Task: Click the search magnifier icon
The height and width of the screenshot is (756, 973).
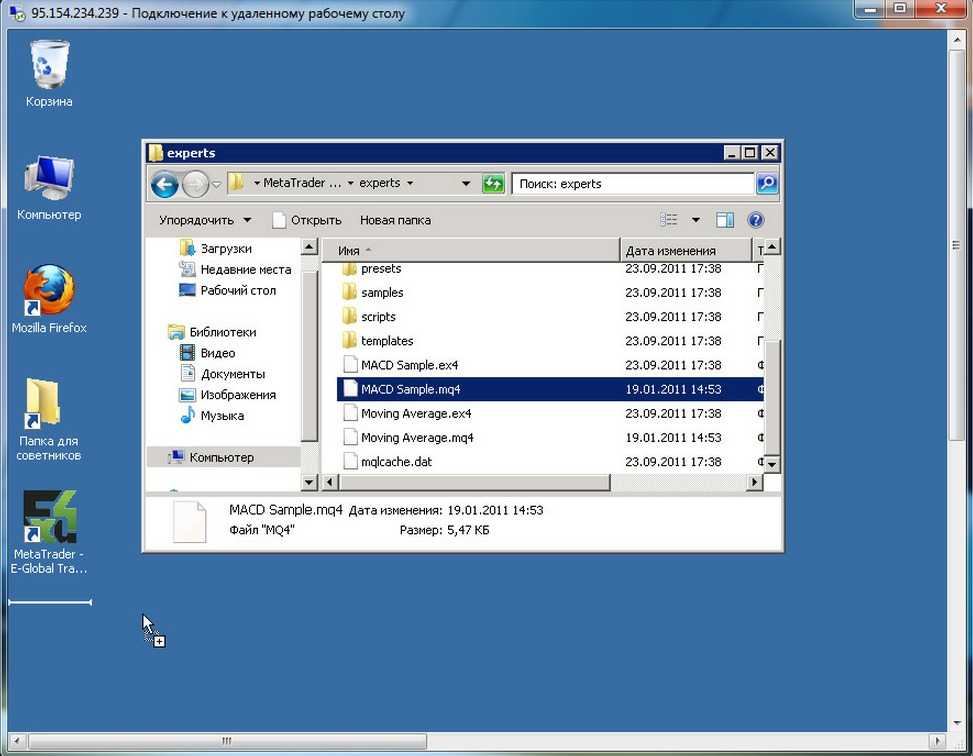Action: pyautogui.click(x=766, y=184)
